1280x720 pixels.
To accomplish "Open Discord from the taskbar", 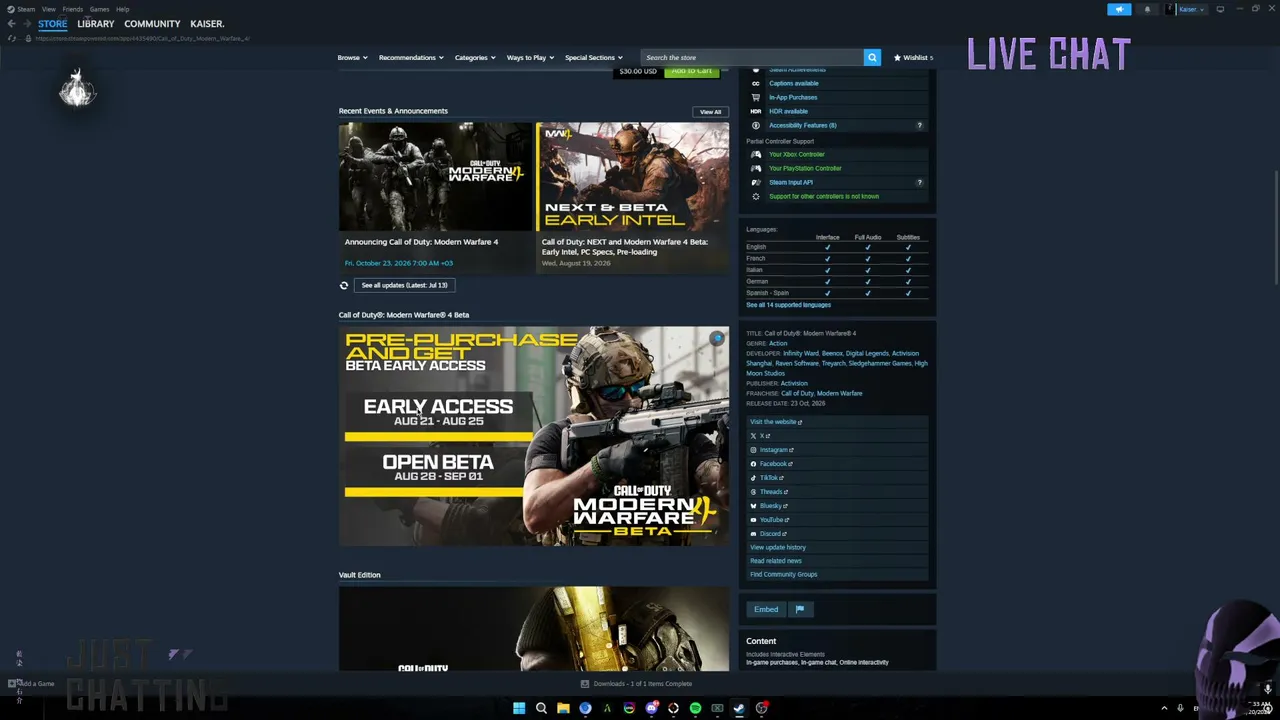I will (x=651, y=708).
